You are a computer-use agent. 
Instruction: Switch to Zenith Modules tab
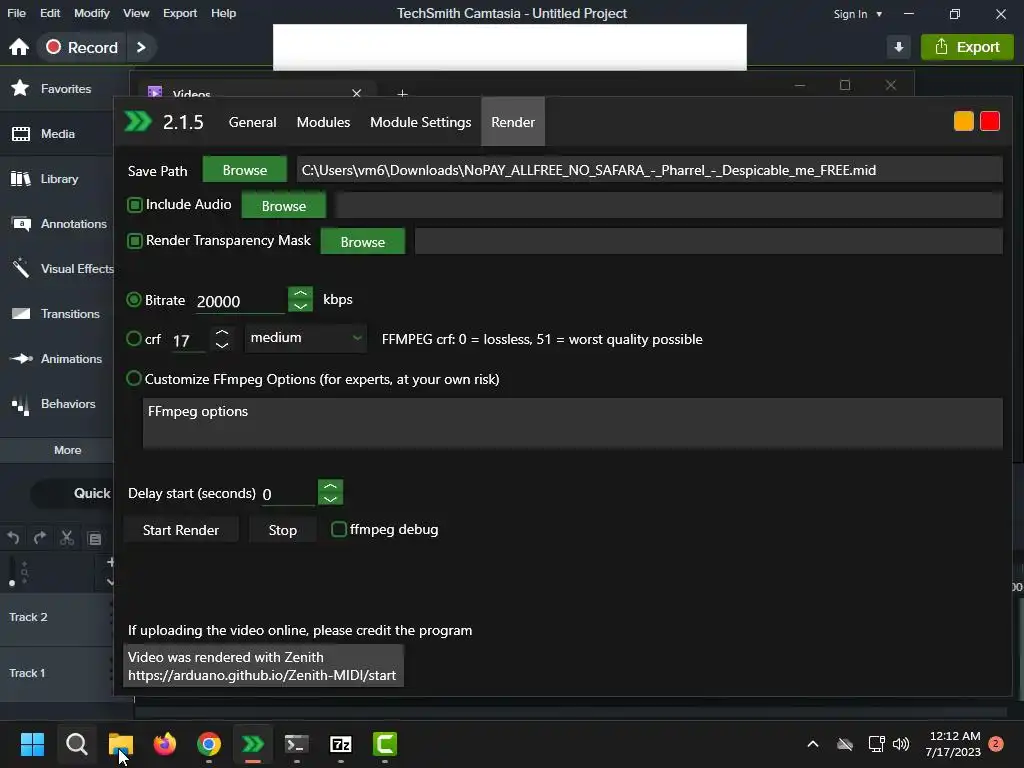tap(323, 122)
